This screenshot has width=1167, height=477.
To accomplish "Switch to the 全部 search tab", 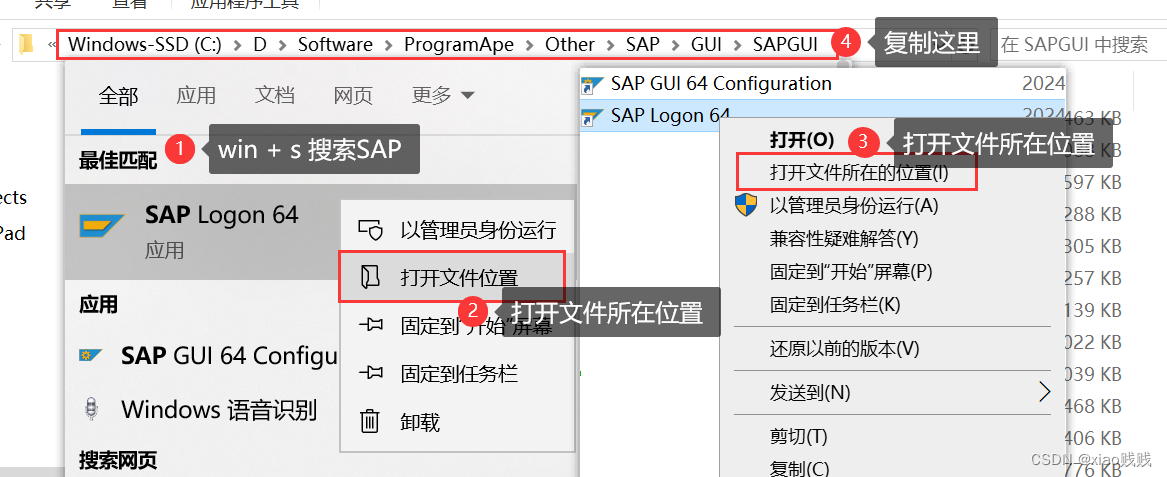I will click(118, 95).
